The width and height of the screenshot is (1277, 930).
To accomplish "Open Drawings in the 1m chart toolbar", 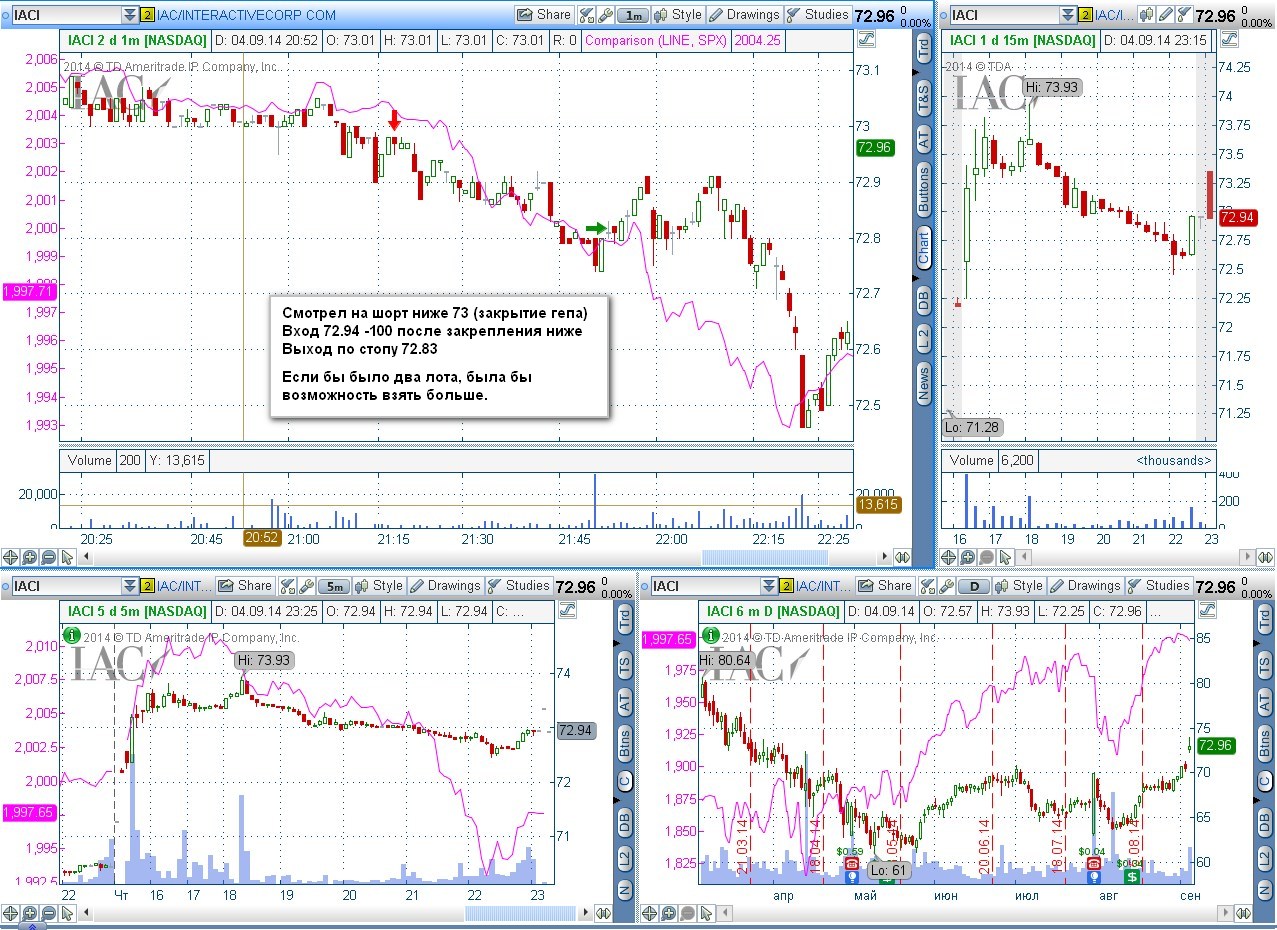I will pos(744,15).
